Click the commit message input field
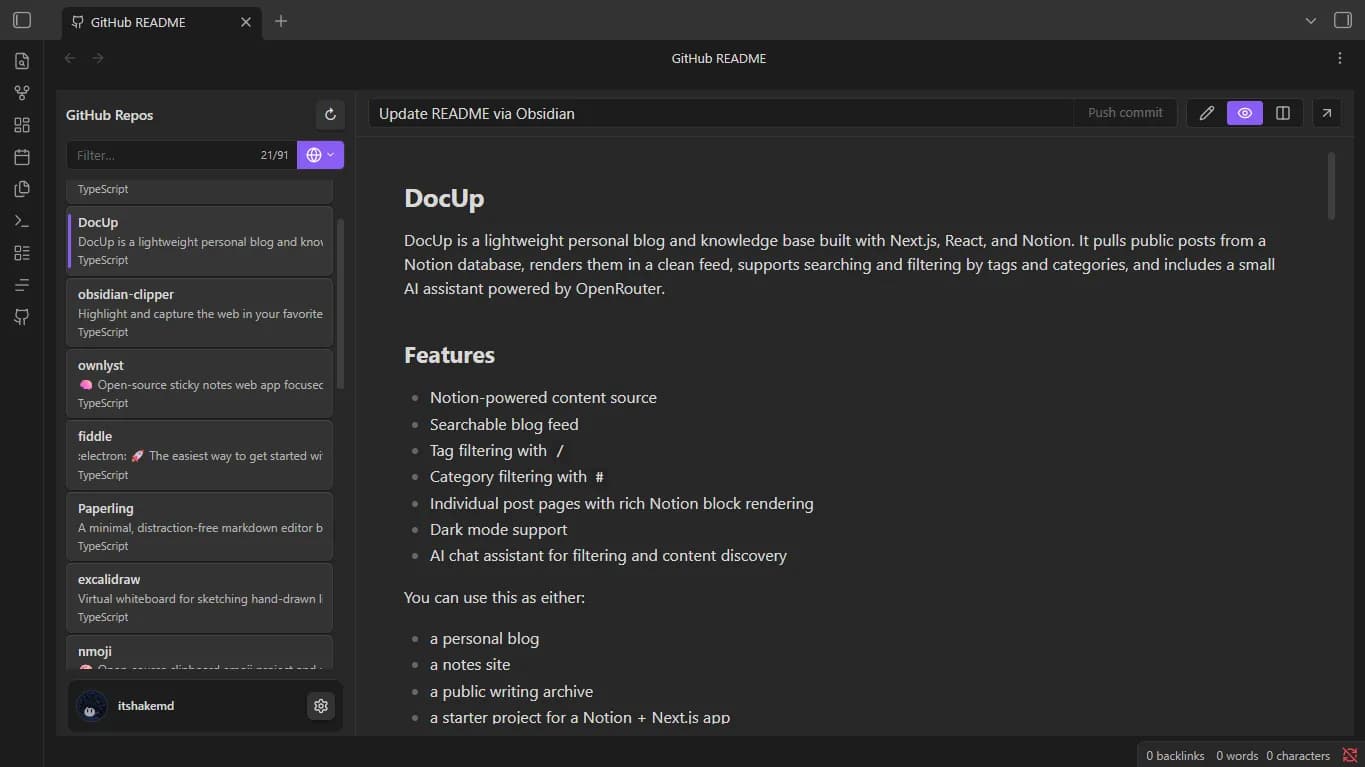Screen dimensions: 1365x767 click(721, 113)
